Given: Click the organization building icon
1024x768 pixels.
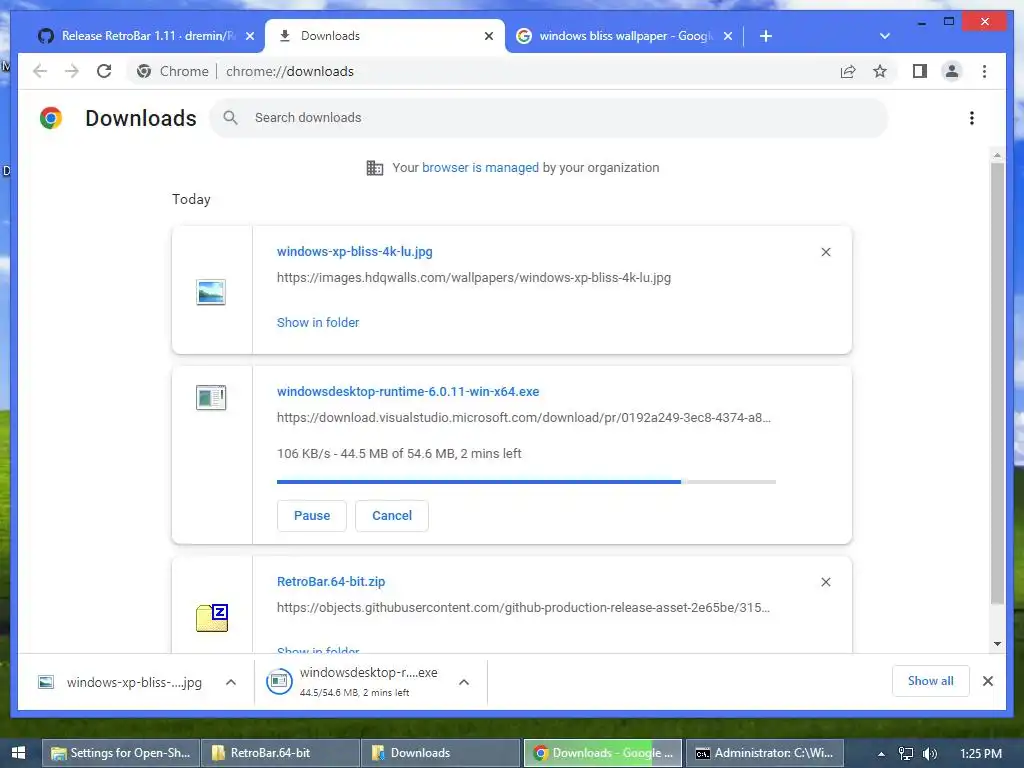Looking at the screenshot, I should (x=375, y=168).
